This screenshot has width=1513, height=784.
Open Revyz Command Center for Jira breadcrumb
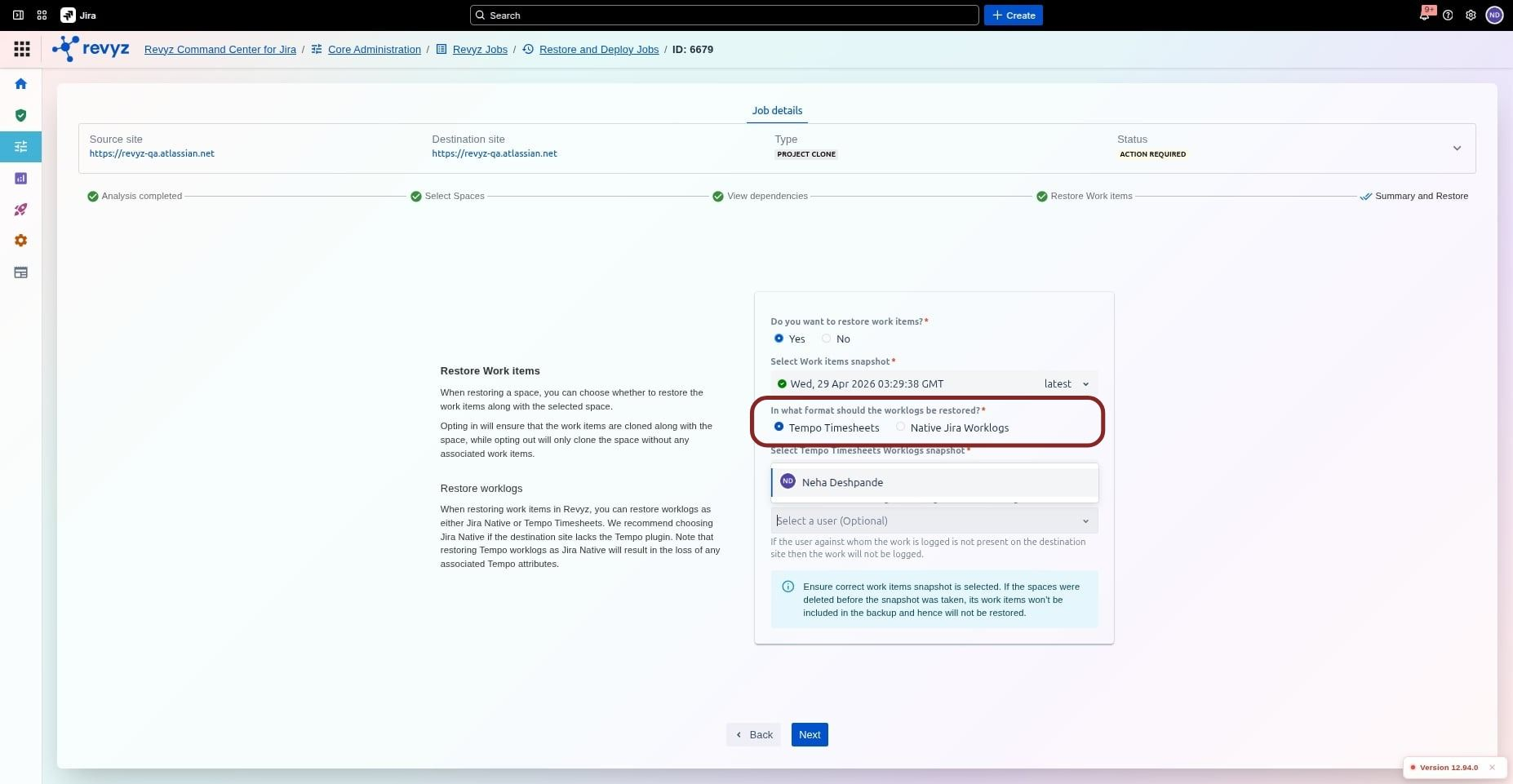tap(220, 49)
